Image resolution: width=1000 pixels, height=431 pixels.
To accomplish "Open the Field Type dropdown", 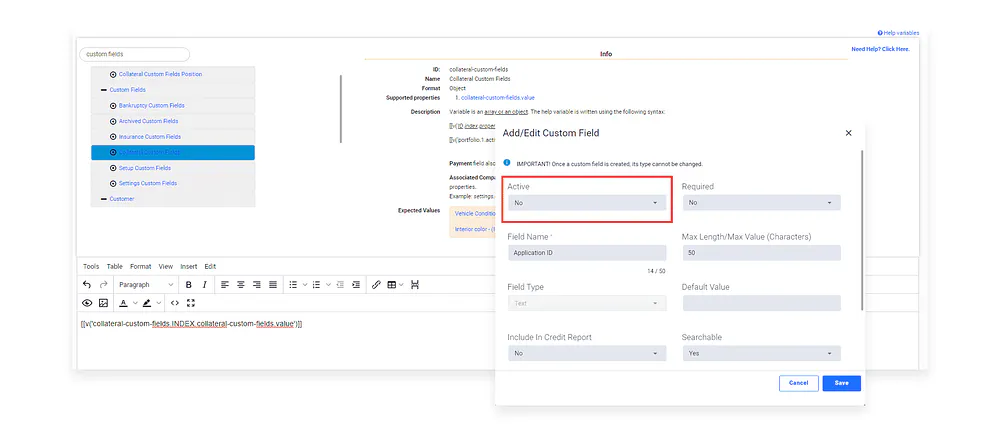I will (x=587, y=303).
